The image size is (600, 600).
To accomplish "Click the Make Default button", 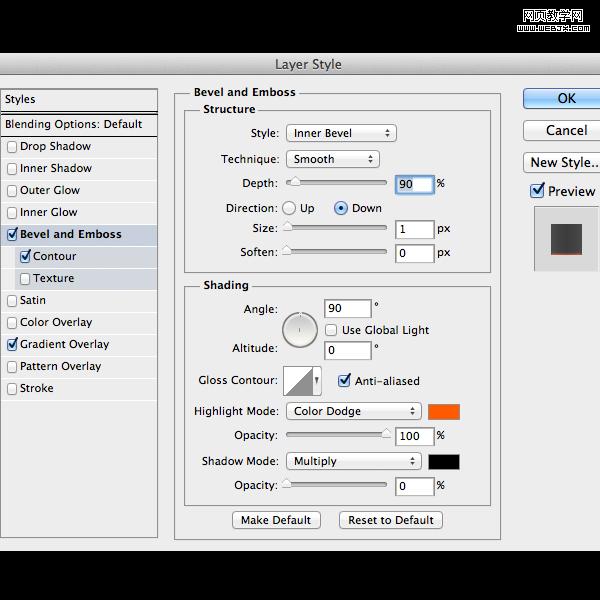I will (276, 520).
